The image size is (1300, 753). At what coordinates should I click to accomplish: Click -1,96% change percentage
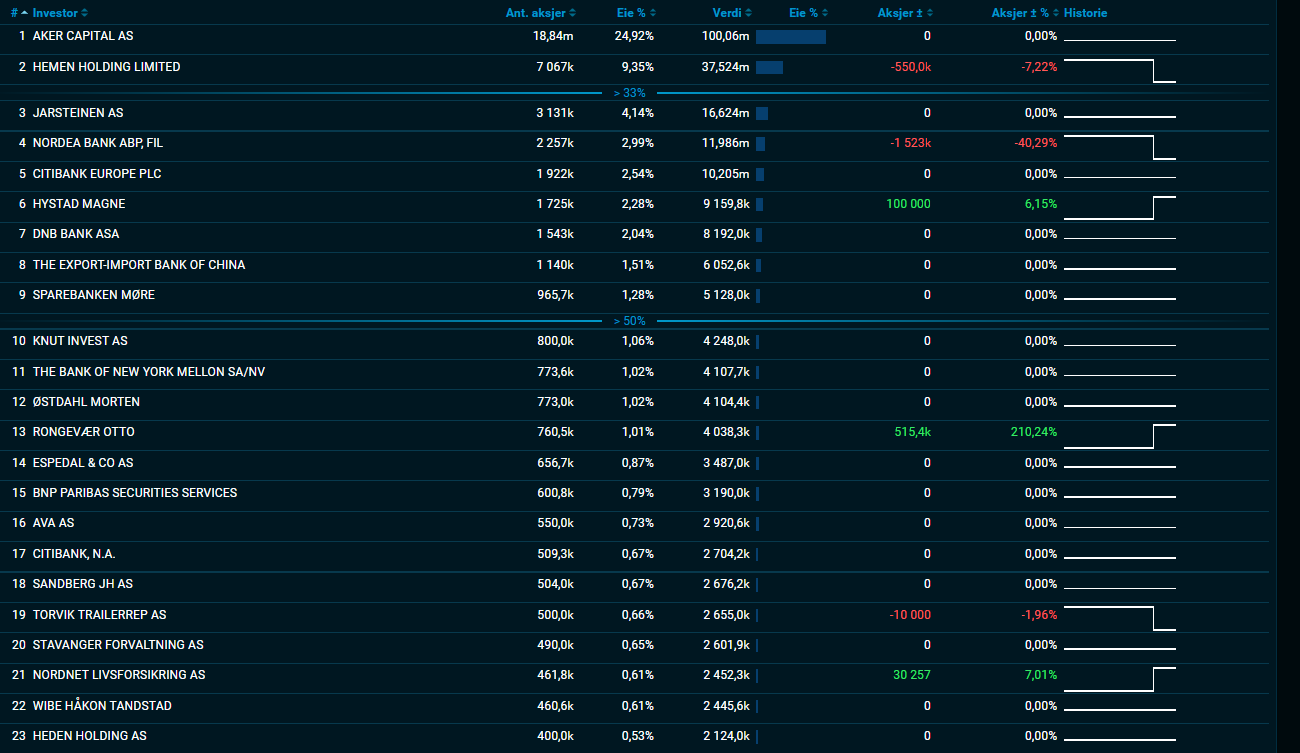pos(1039,615)
